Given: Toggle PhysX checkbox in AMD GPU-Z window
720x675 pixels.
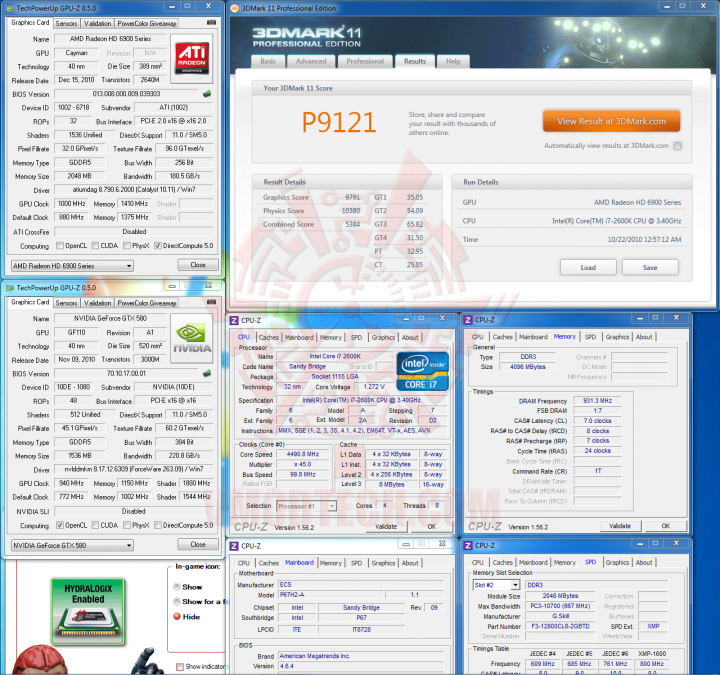Looking at the screenshot, I should [x=127, y=246].
